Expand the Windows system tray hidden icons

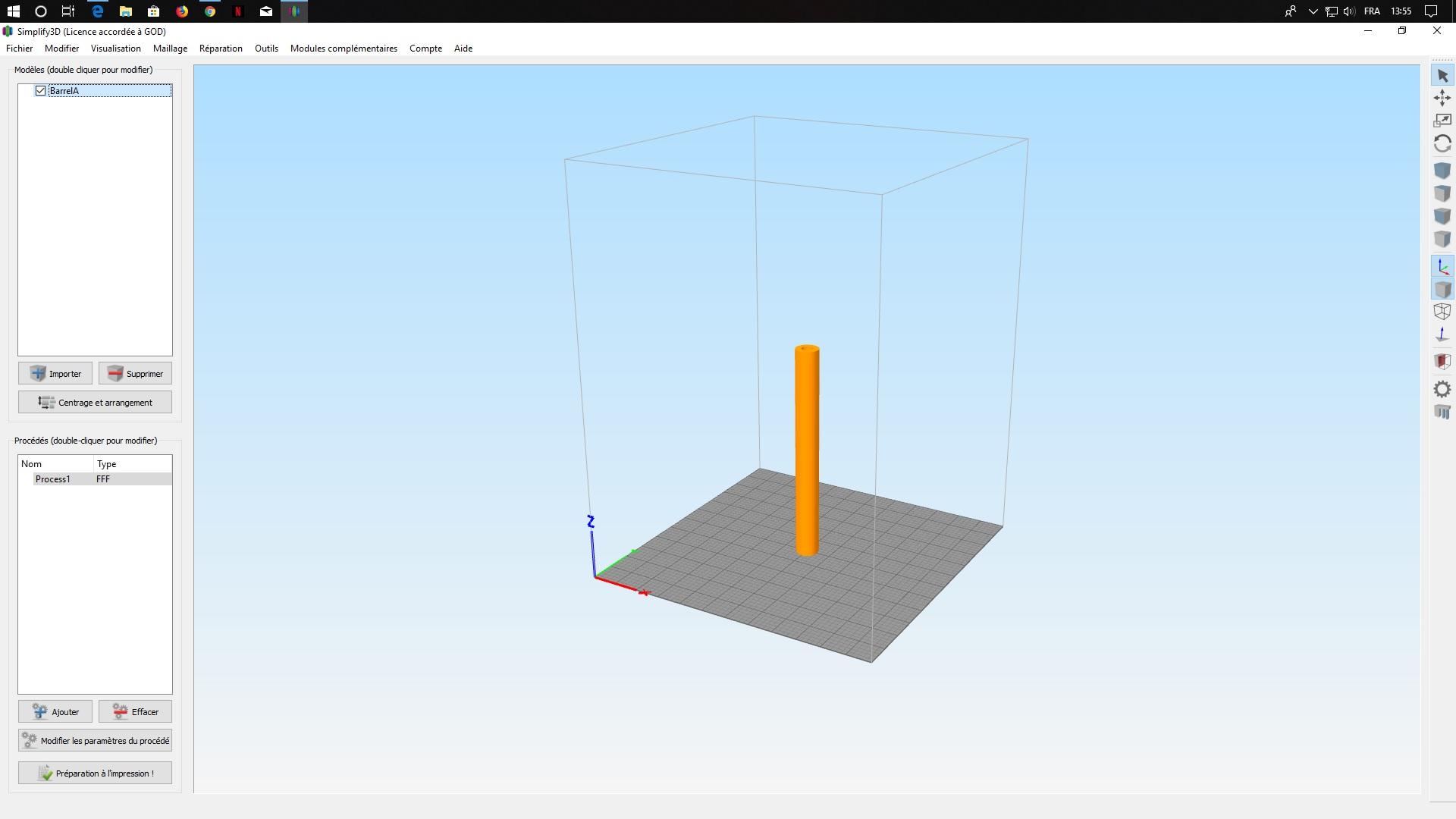coord(1313,11)
